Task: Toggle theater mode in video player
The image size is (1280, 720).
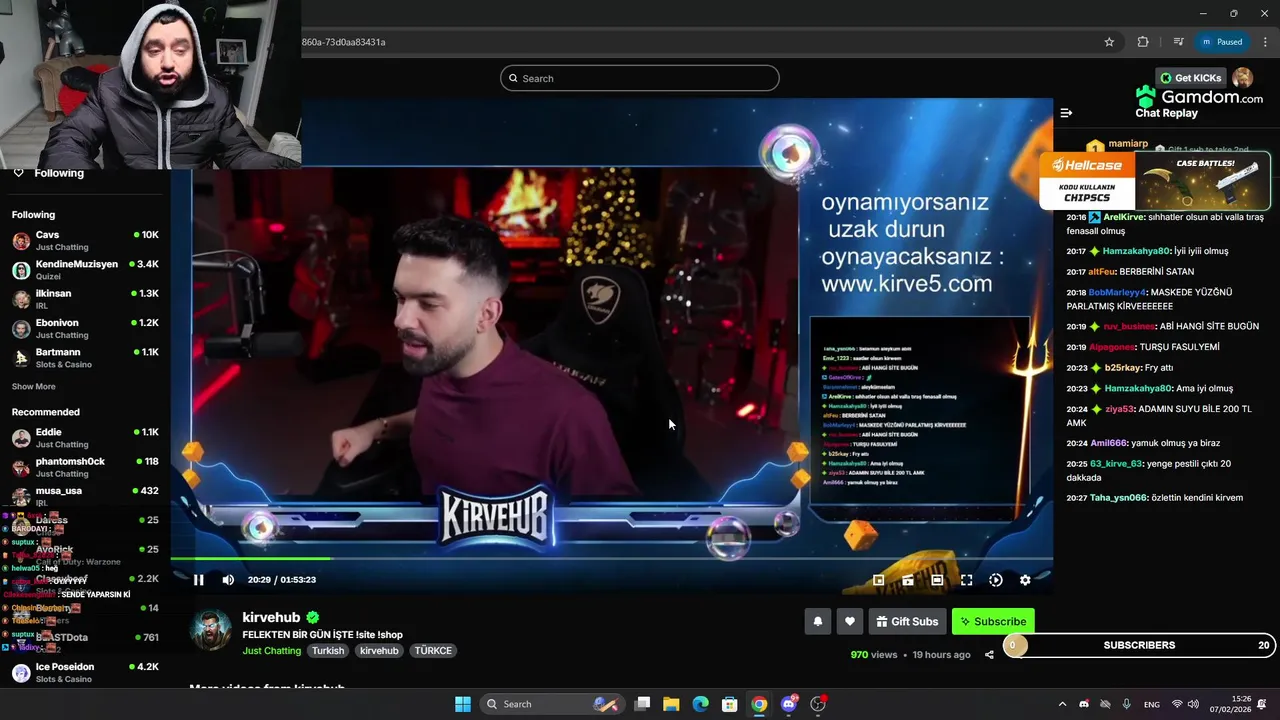Action: [937, 580]
